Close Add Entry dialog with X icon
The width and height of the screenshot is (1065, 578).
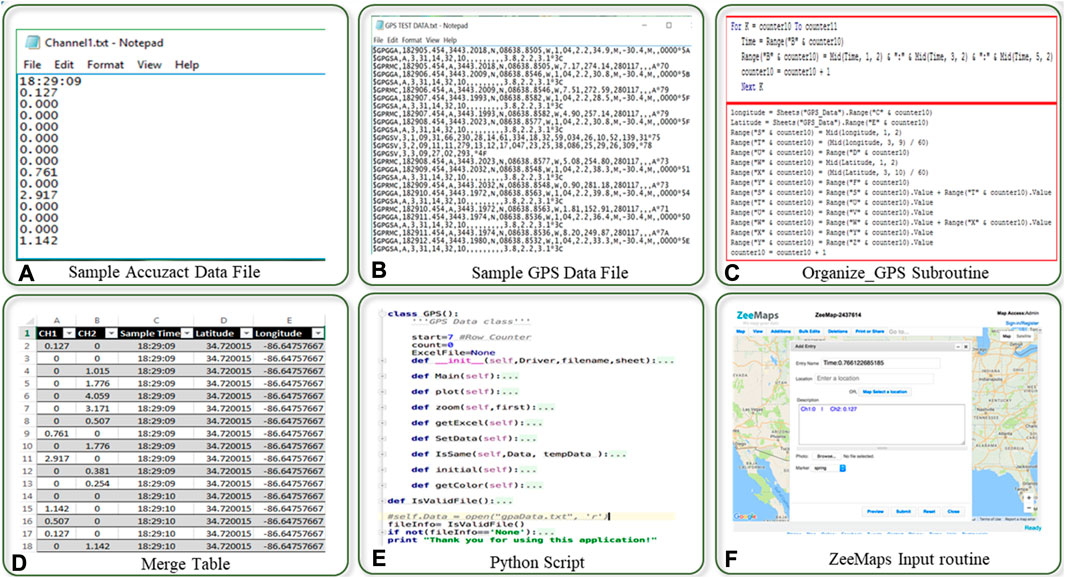click(966, 347)
